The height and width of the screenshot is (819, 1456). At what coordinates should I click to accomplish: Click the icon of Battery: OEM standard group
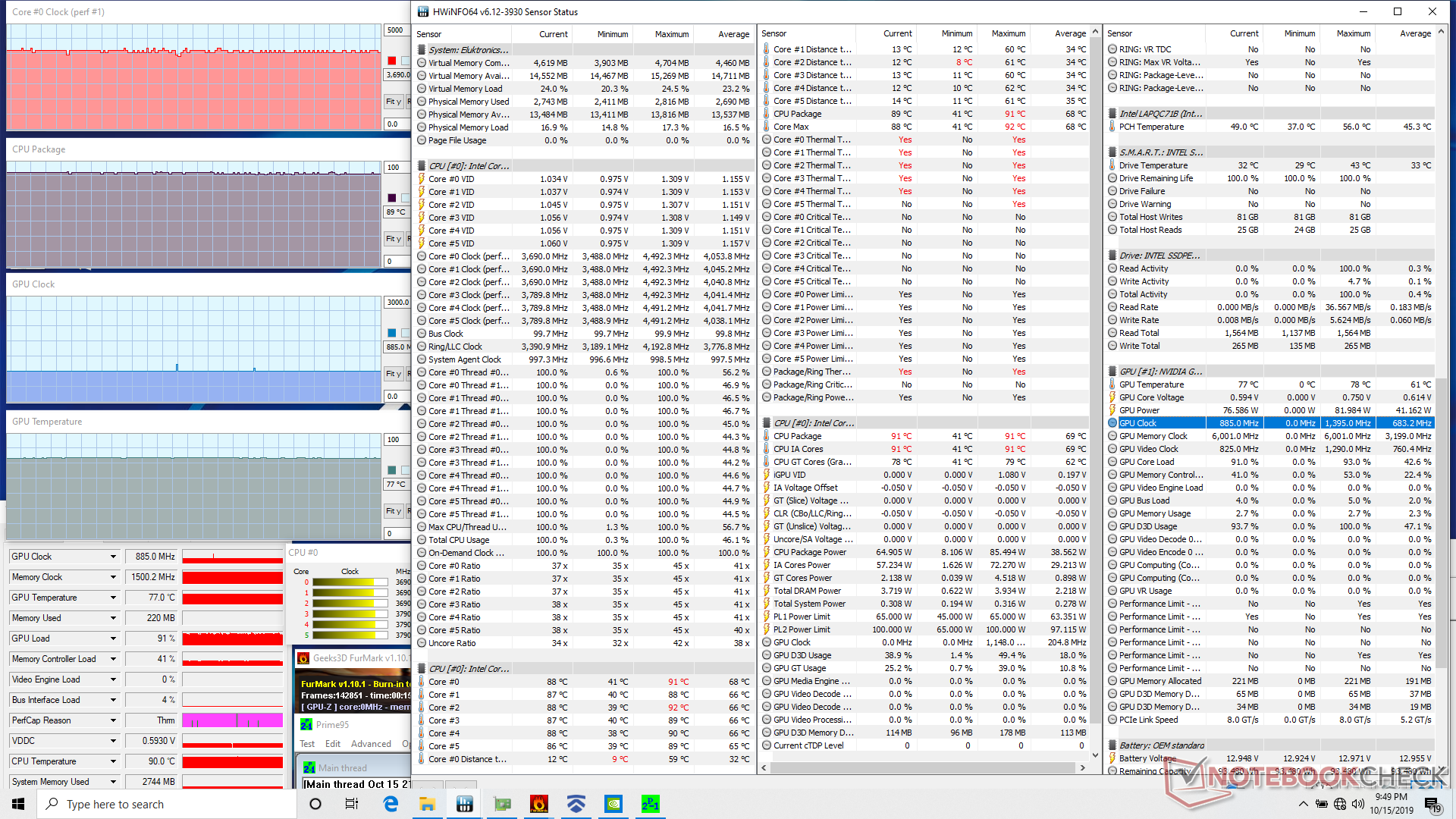coord(1112,745)
